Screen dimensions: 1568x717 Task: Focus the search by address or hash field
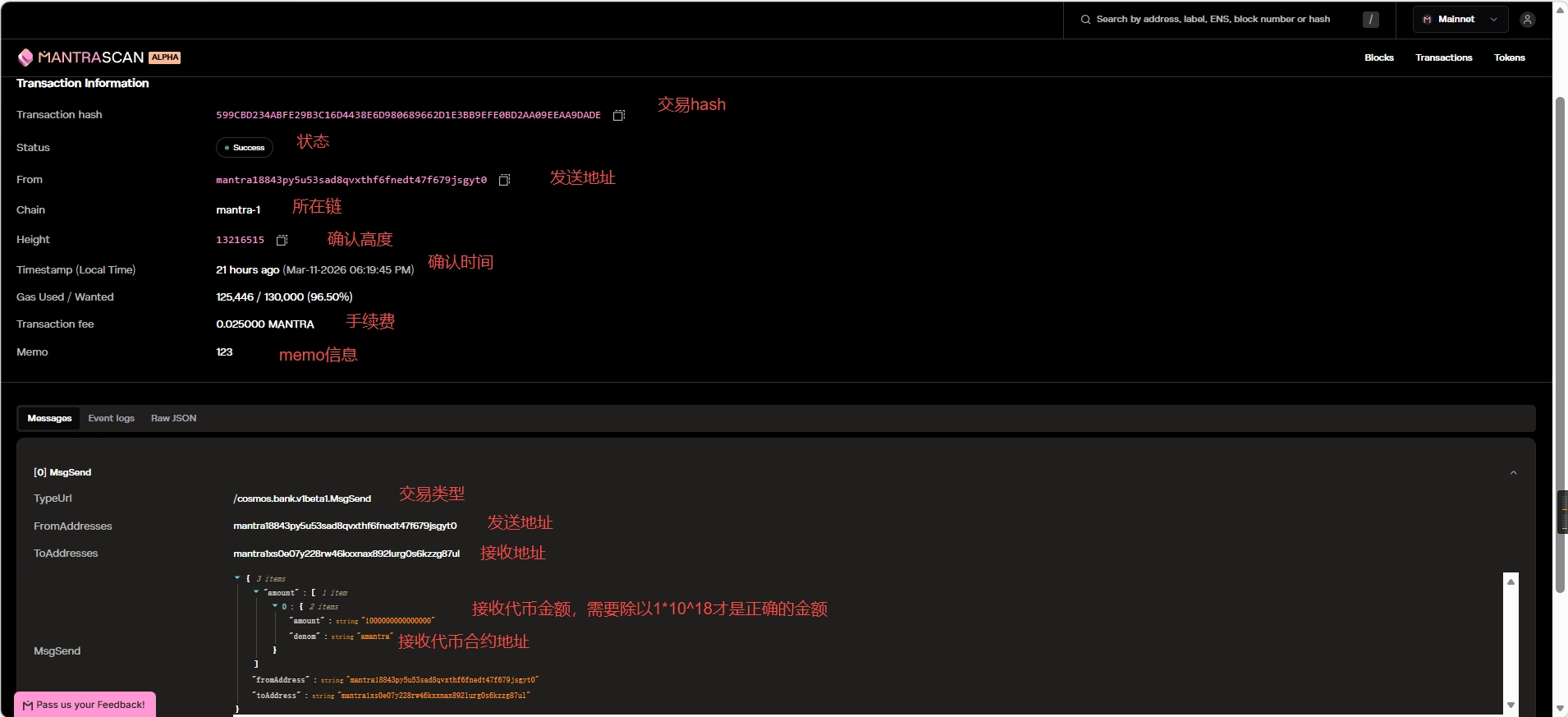(x=1213, y=20)
